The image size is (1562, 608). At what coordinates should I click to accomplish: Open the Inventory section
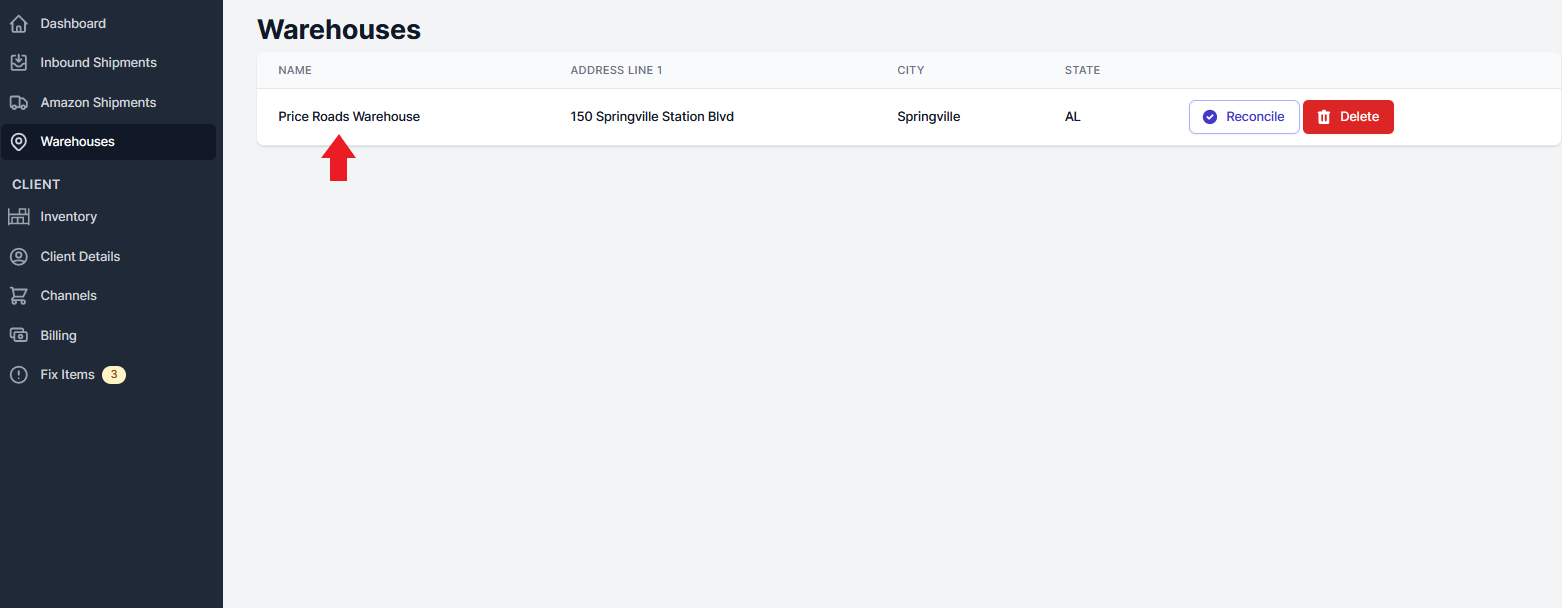[x=108, y=217]
